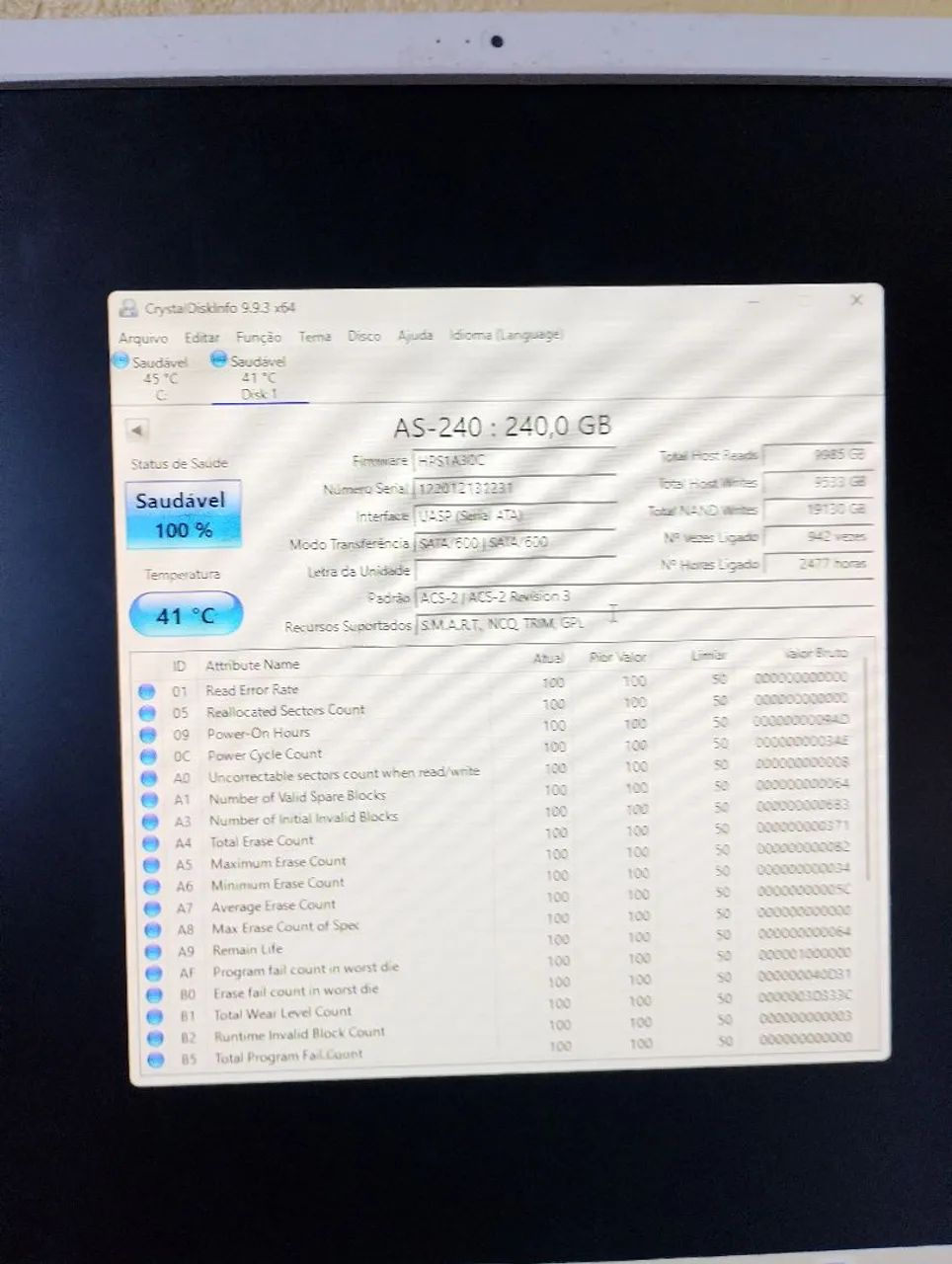Click the status dot for Number of Valid Spare Blocks
This screenshot has height=1264, width=952.
(150, 800)
